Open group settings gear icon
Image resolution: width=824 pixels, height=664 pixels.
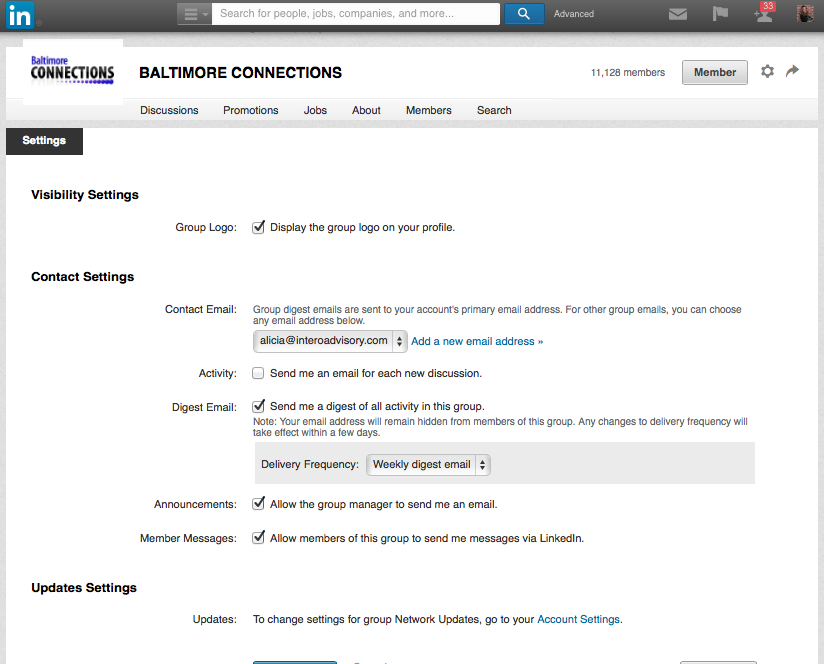[x=767, y=72]
